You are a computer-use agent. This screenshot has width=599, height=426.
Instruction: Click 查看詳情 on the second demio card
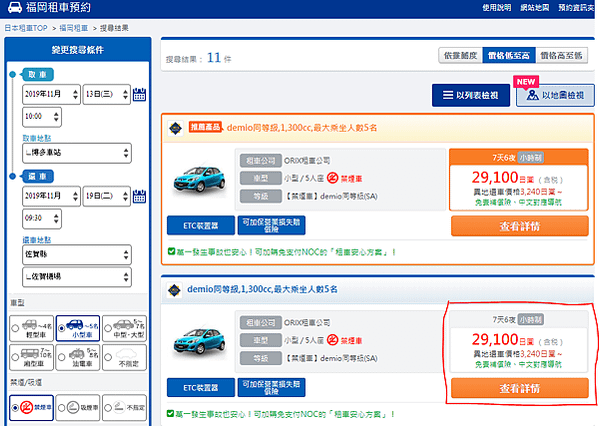pyautogui.click(x=520, y=388)
